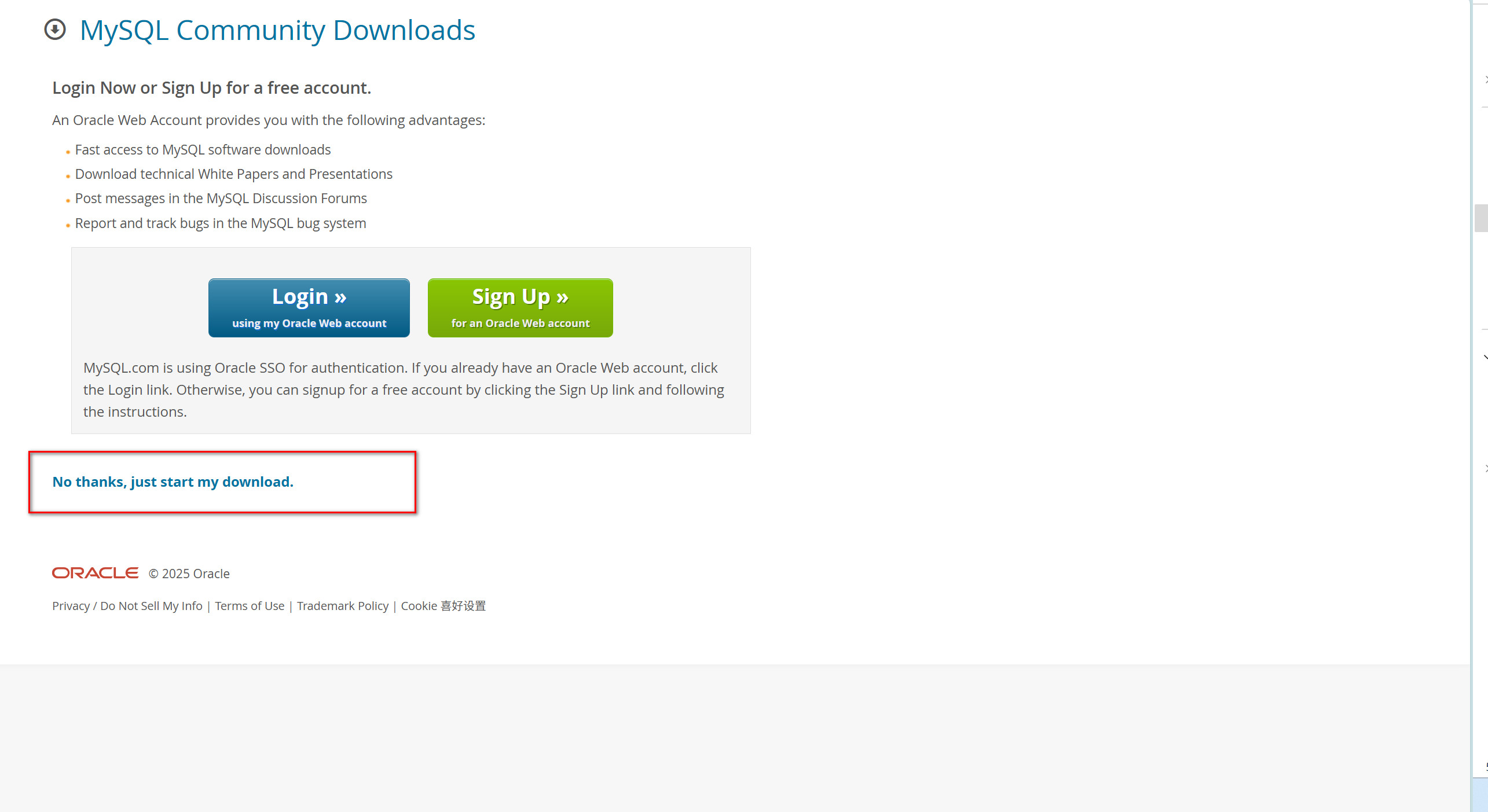Click the Post messages in Discussion Forums bullet
The width and height of the screenshot is (1488, 812).
click(221, 199)
